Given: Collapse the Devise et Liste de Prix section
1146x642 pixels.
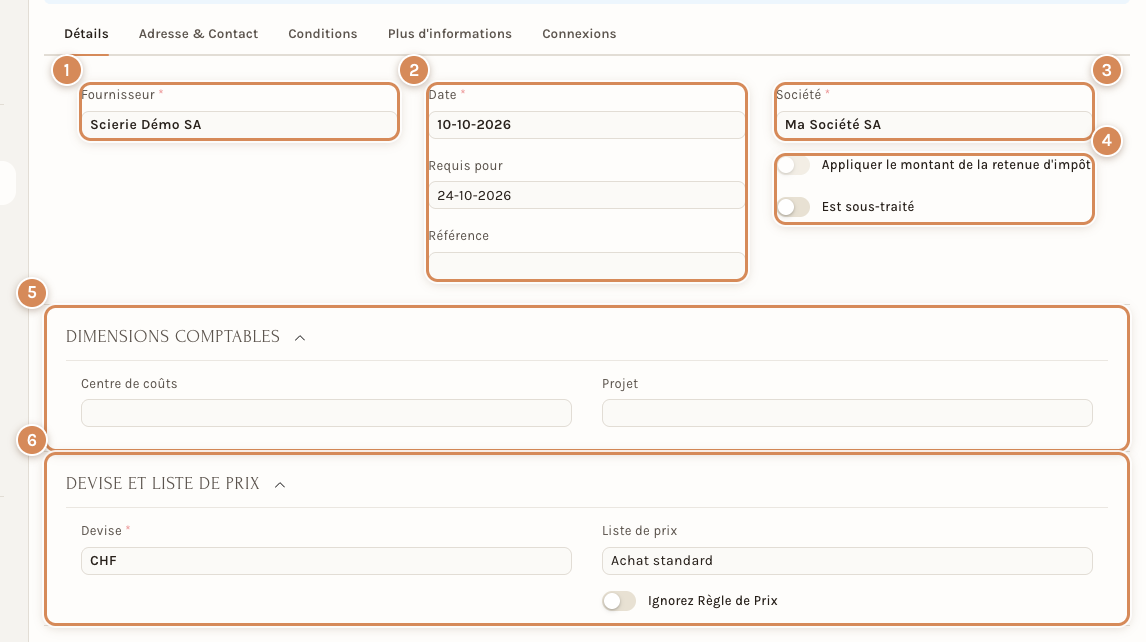Looking at the screenshot, I should 280,484.
